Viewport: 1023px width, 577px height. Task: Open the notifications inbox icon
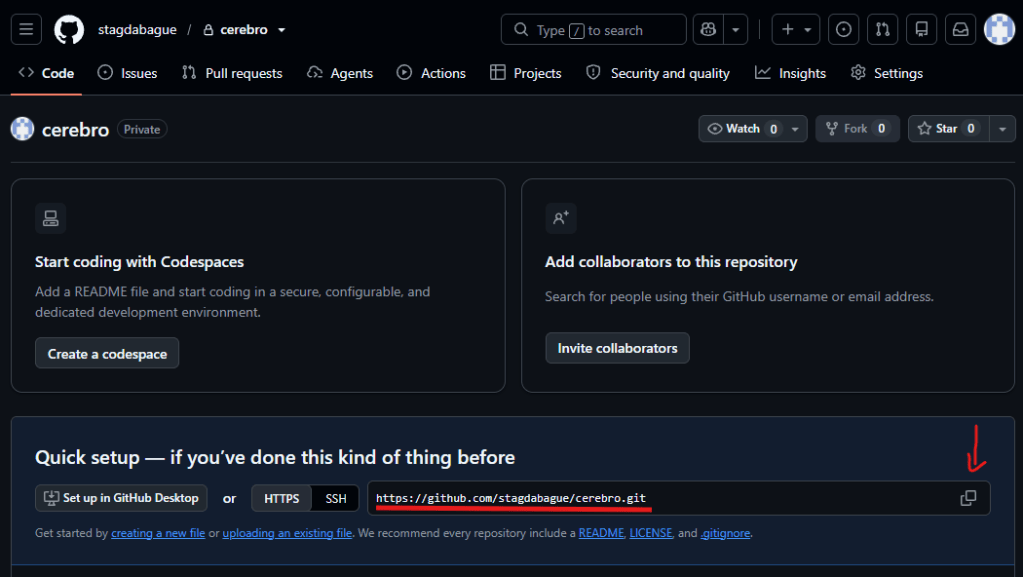(x=960, y=29)
